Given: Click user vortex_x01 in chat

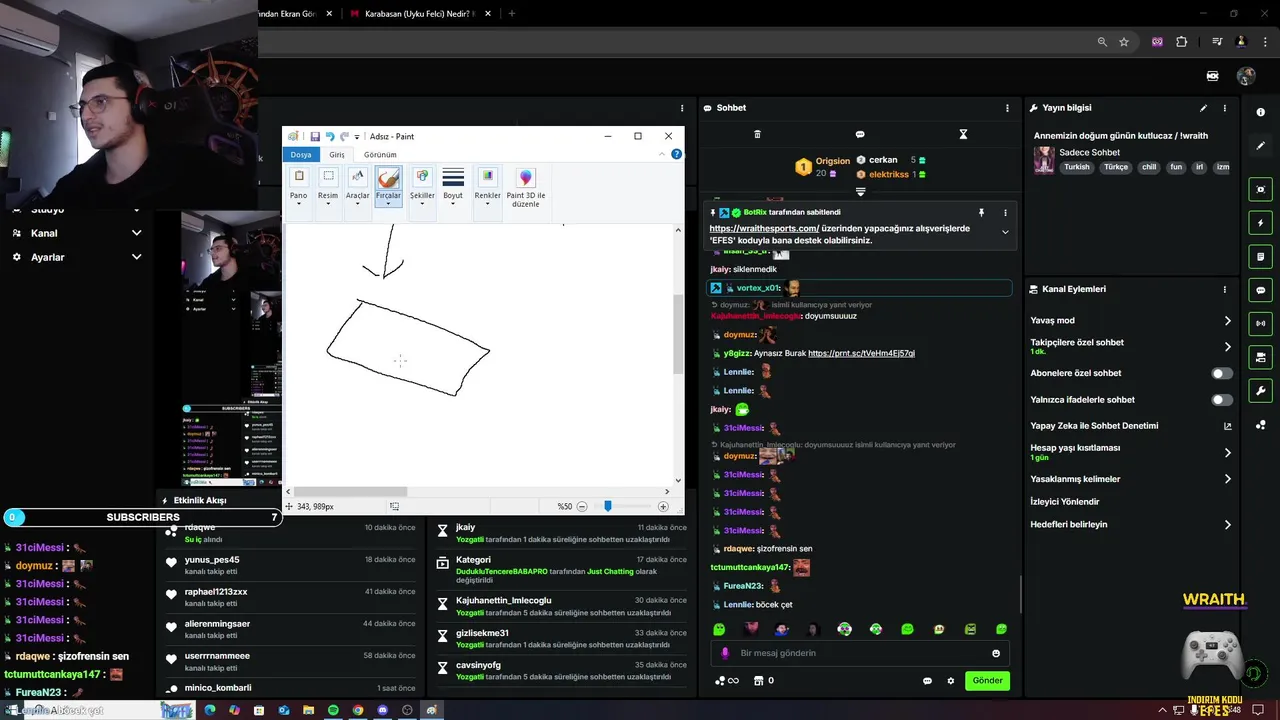Looking at the screenshot, I should [x=758, y=288].
